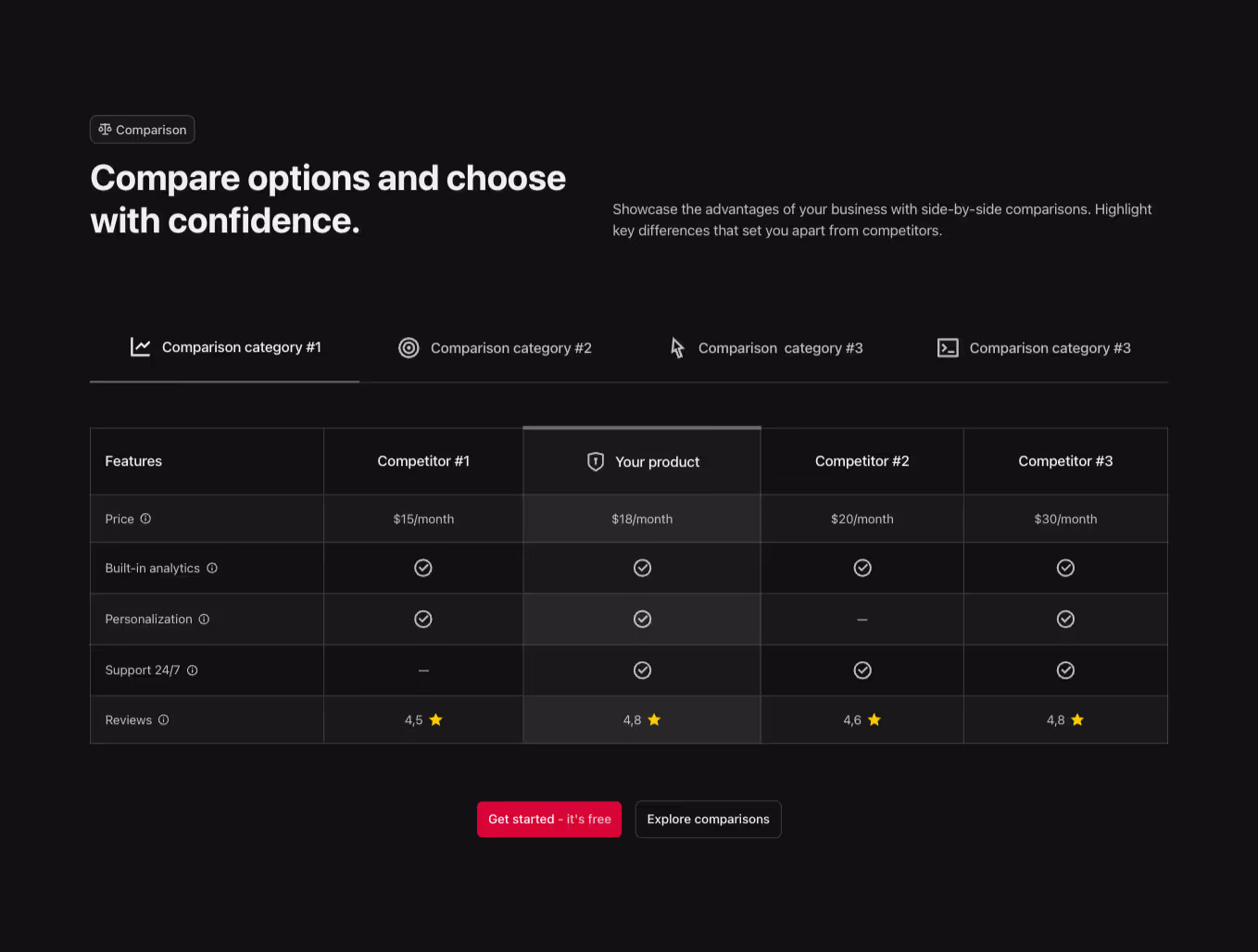Click the Features column header
The image size is (1258, 952).
133,460
